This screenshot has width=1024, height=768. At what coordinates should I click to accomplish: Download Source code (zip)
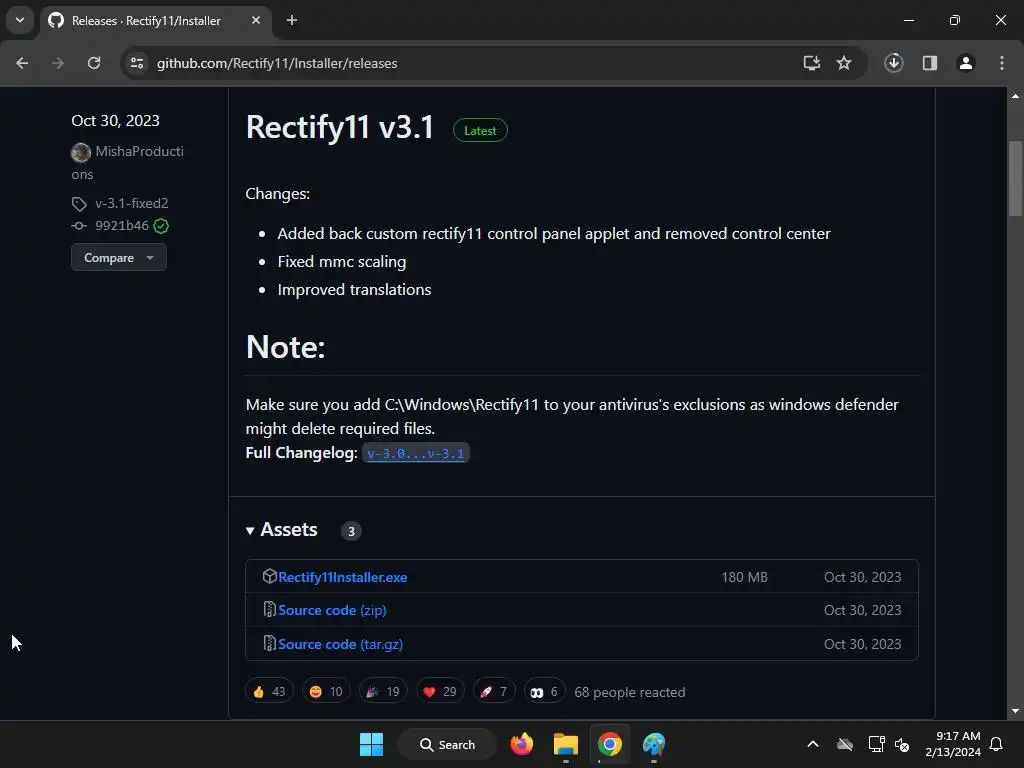point(332,610)
